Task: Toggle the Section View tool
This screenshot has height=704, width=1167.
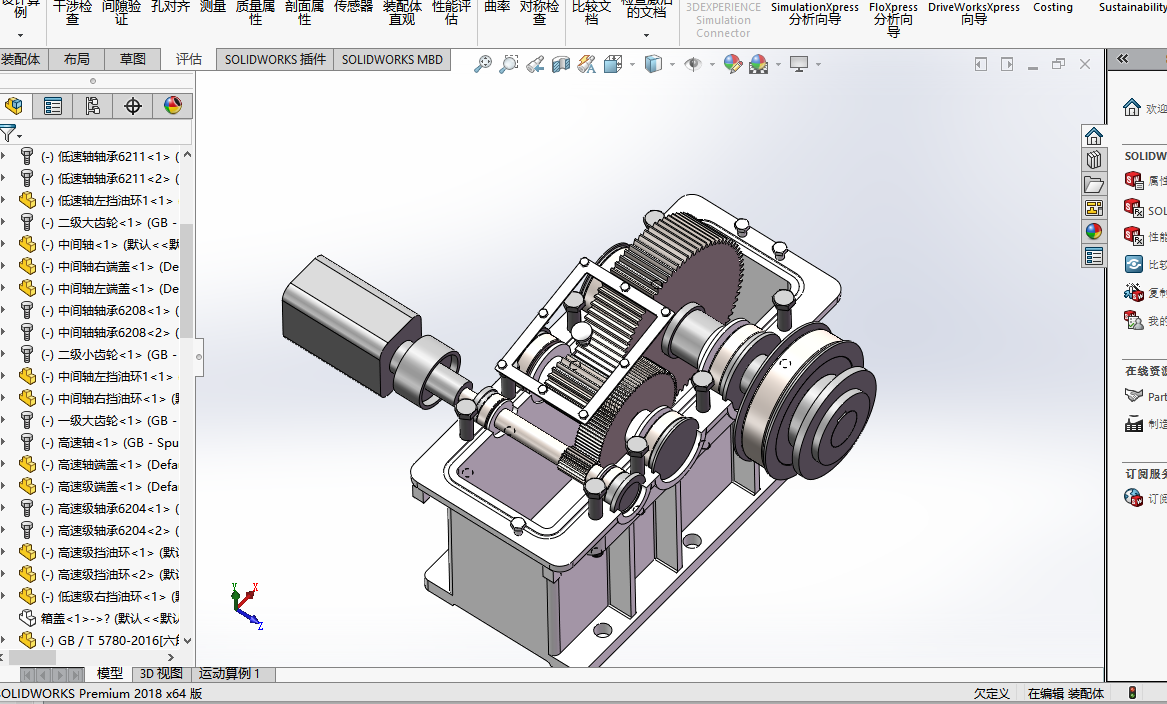Action: click(x=560, y=65)
